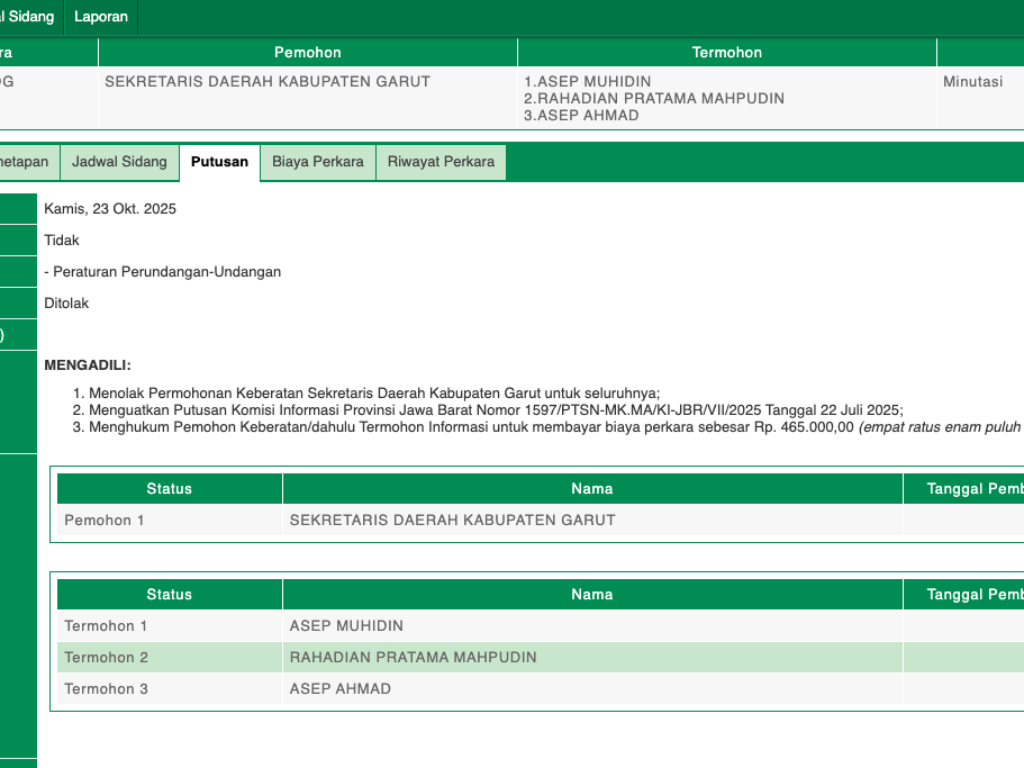The height and width of the screenshot is (768, 1024).
Task: Open the Biaya Perkara tab
Action: [x=317, y=162]
